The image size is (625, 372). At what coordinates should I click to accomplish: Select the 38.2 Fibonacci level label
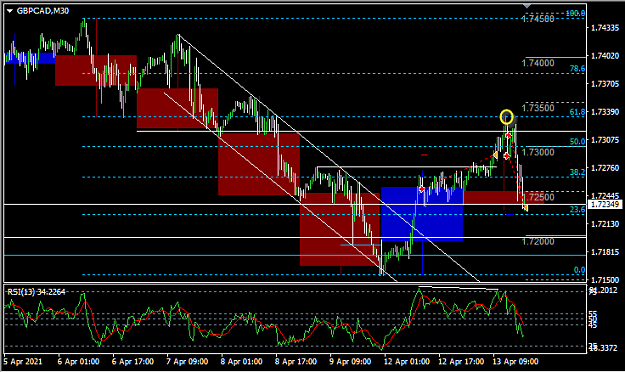click(x=577, y=172)
